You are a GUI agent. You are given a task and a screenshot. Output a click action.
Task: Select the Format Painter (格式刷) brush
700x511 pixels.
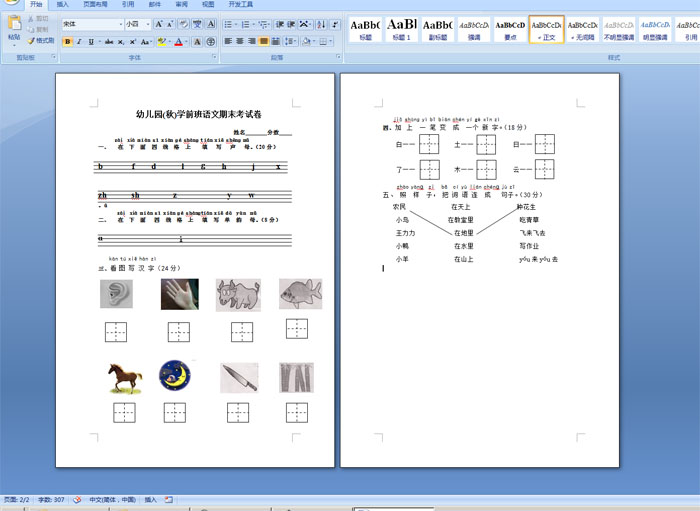(x=41, y=41)
